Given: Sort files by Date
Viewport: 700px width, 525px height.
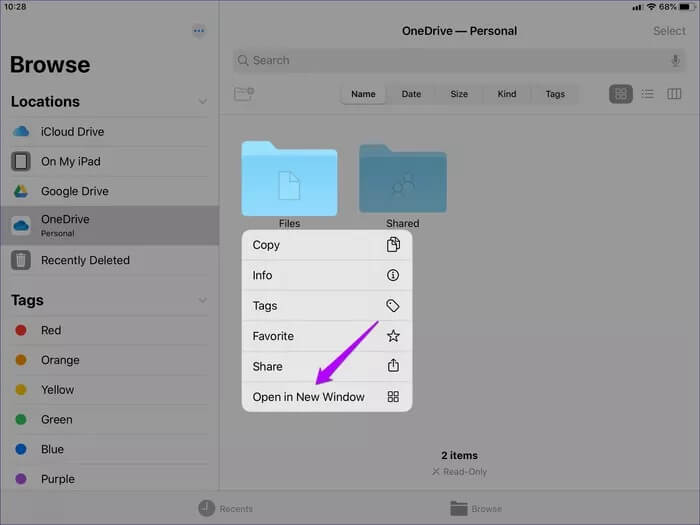Looking at the screenshot, I should pos(411,94).
